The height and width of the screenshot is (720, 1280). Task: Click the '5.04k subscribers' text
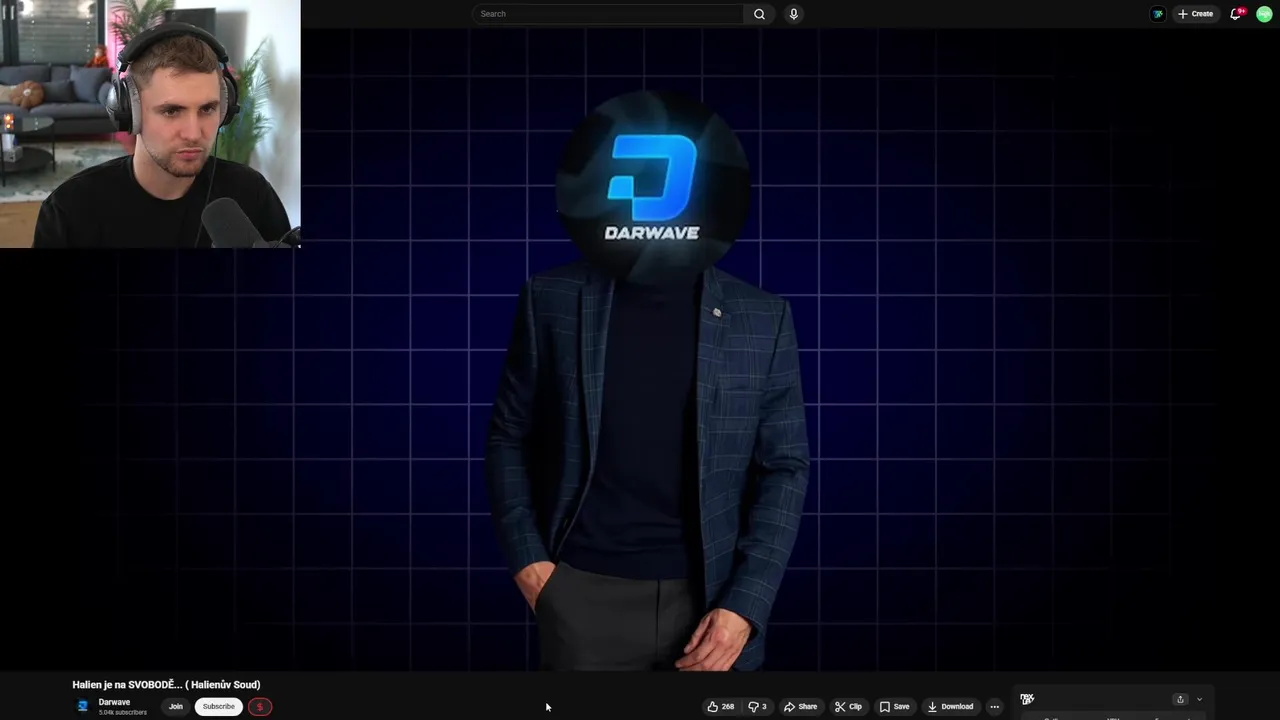(122, 713)
